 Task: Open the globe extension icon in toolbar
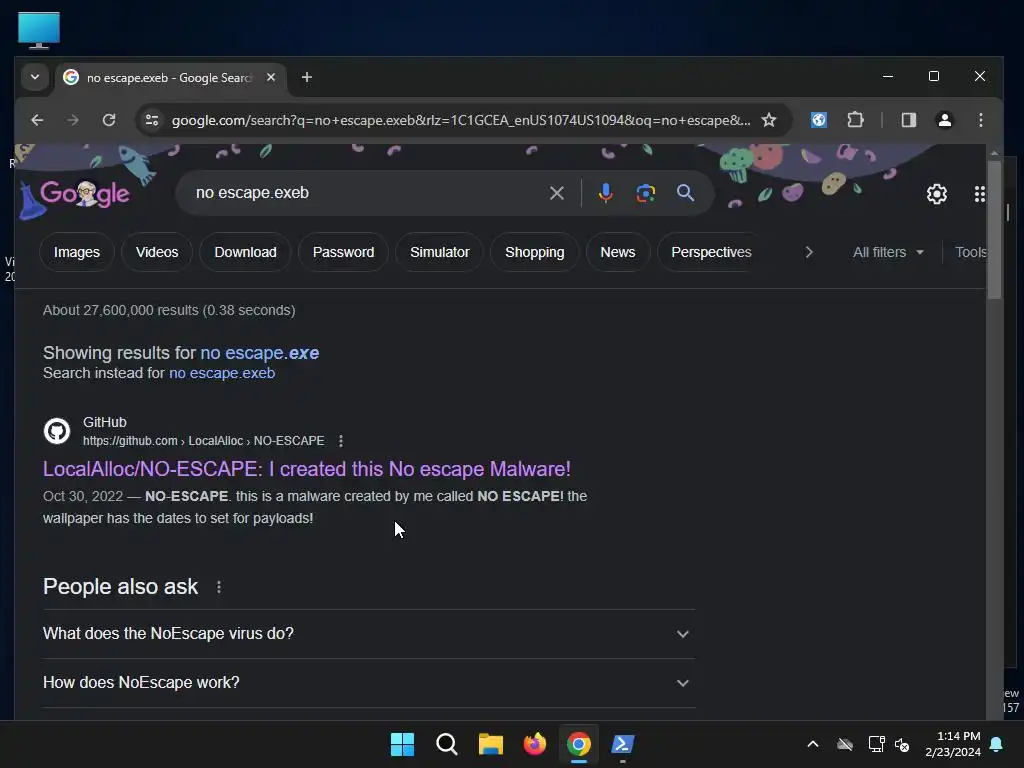pyautogui.click(x=819, y=120)
